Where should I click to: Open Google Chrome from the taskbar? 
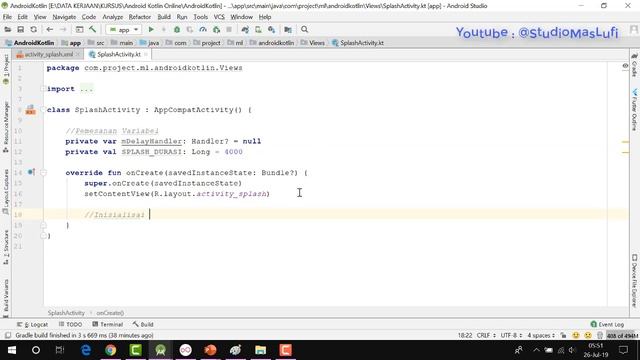tap(110, 350)
